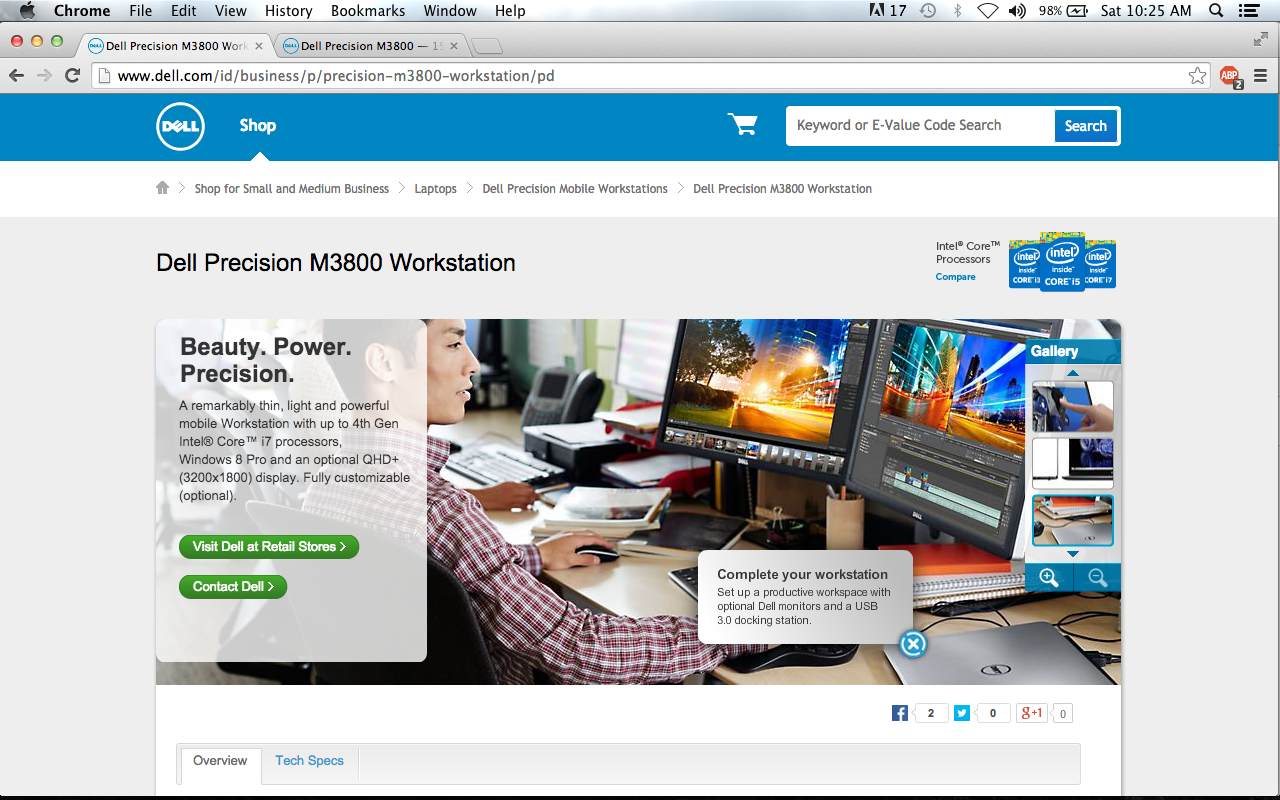Focus Keyword or E-Value Code Search field
Screen dimensions: 1280x800
920,126
